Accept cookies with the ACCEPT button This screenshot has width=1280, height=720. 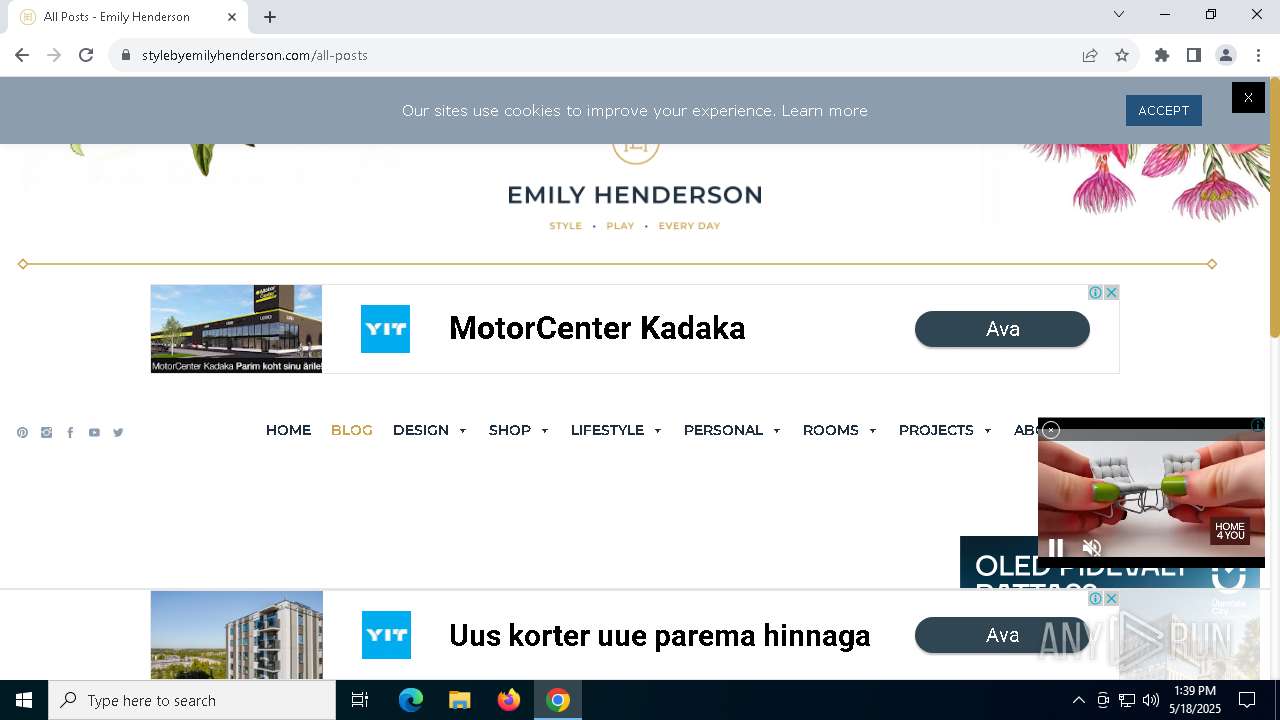(x=1164, y=110)
